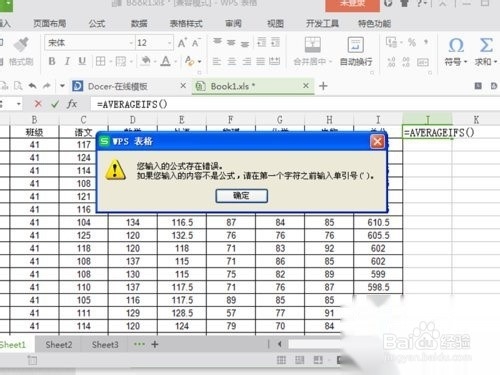Select cell with value 610.5

click(x=378, y=222)
